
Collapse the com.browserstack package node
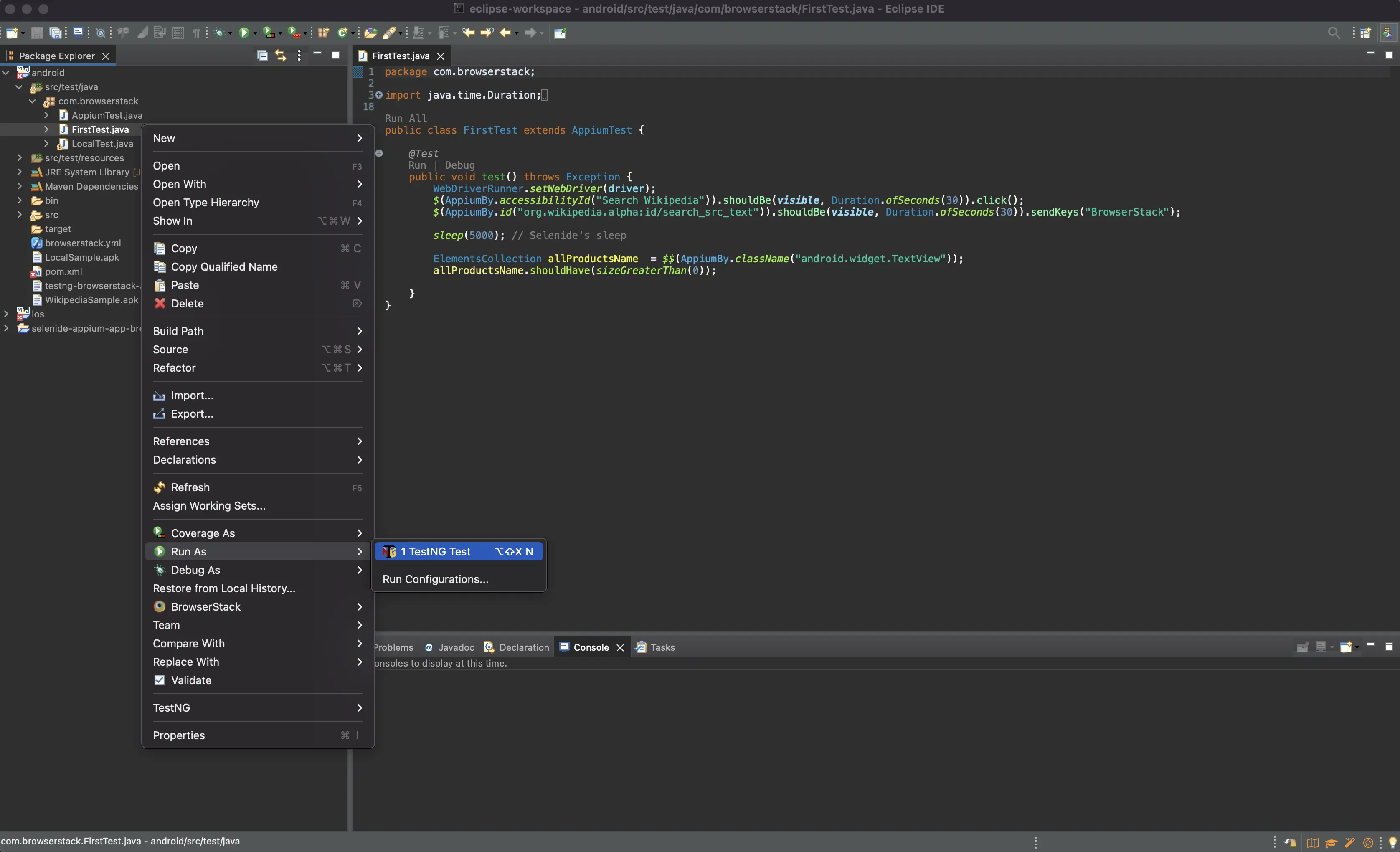(33, 101)
